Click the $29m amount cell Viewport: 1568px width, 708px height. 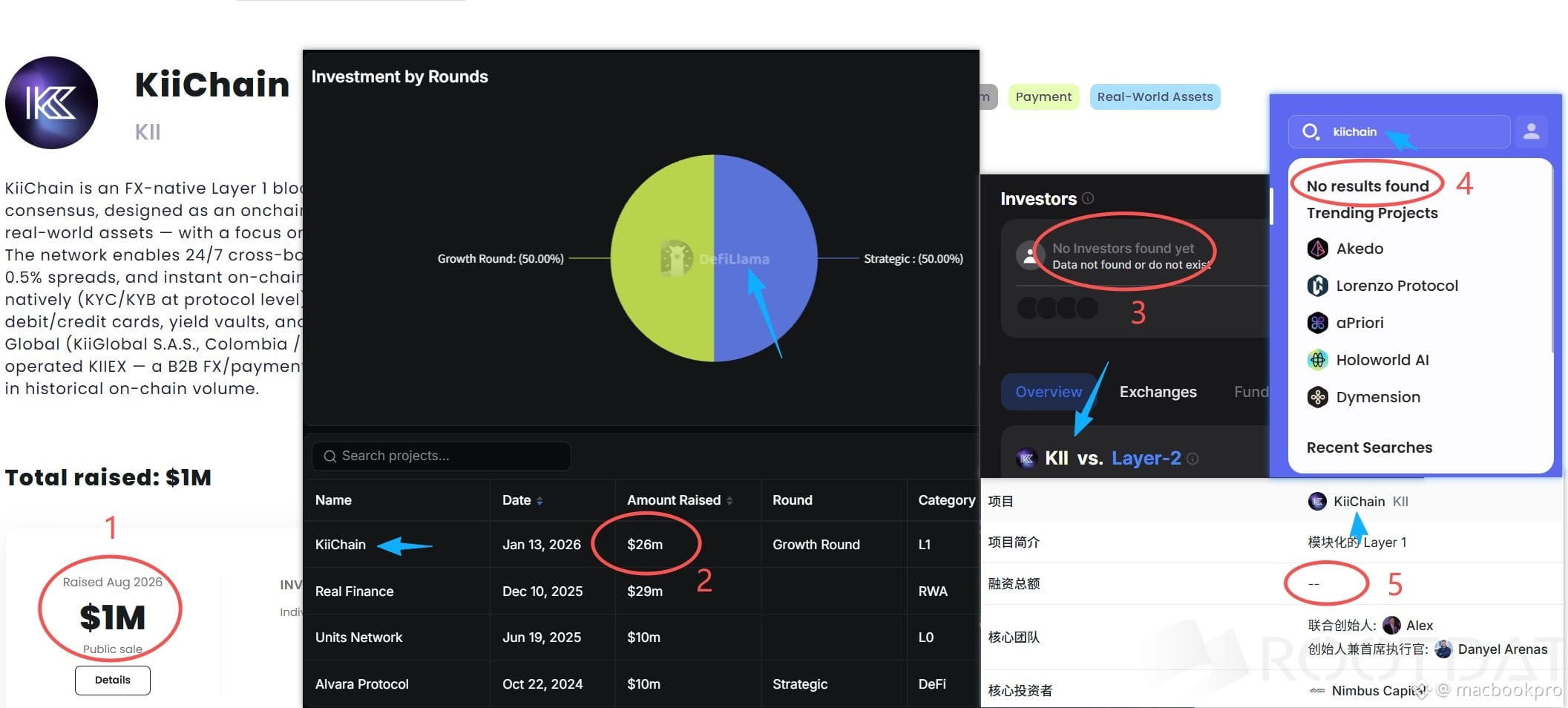645,591
